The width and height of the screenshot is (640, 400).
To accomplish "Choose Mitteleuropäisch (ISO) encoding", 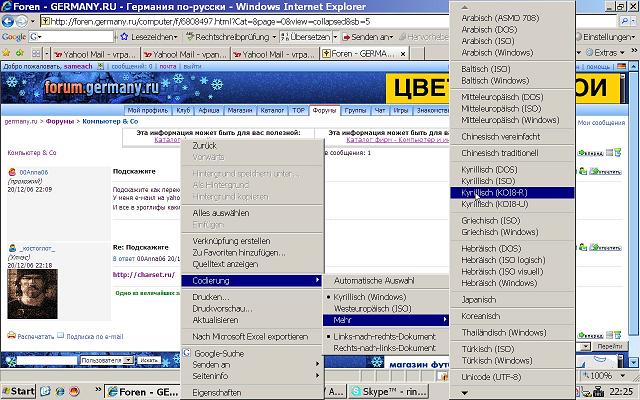I will click(512, 109).
